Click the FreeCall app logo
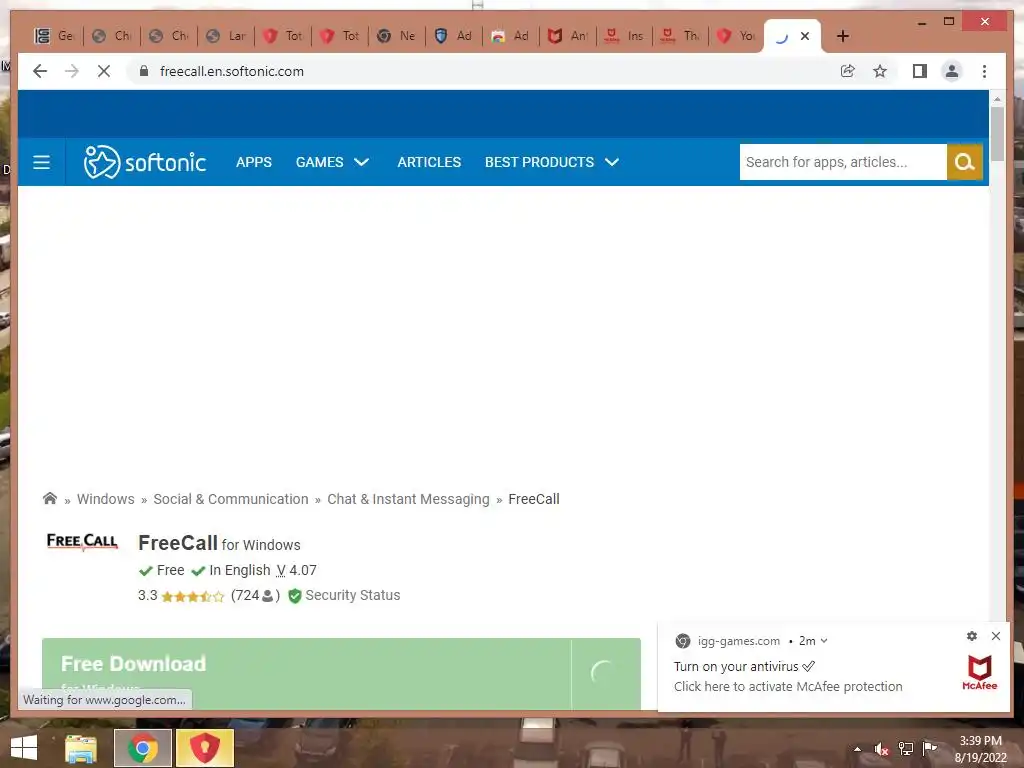This screenshot has height=768, width=1024. click(x=82, y=541)
